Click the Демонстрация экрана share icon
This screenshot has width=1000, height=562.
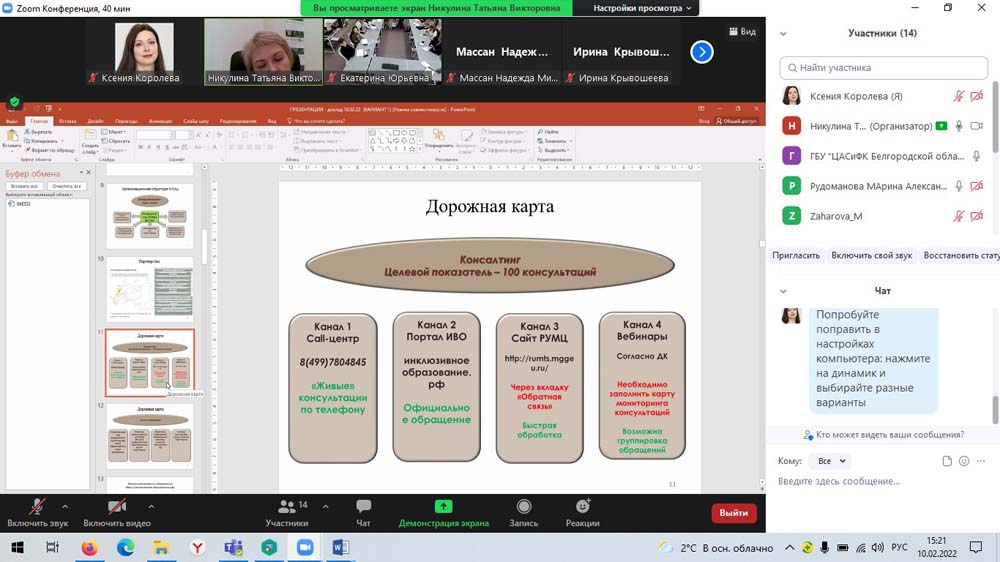[x=443, y=507]
